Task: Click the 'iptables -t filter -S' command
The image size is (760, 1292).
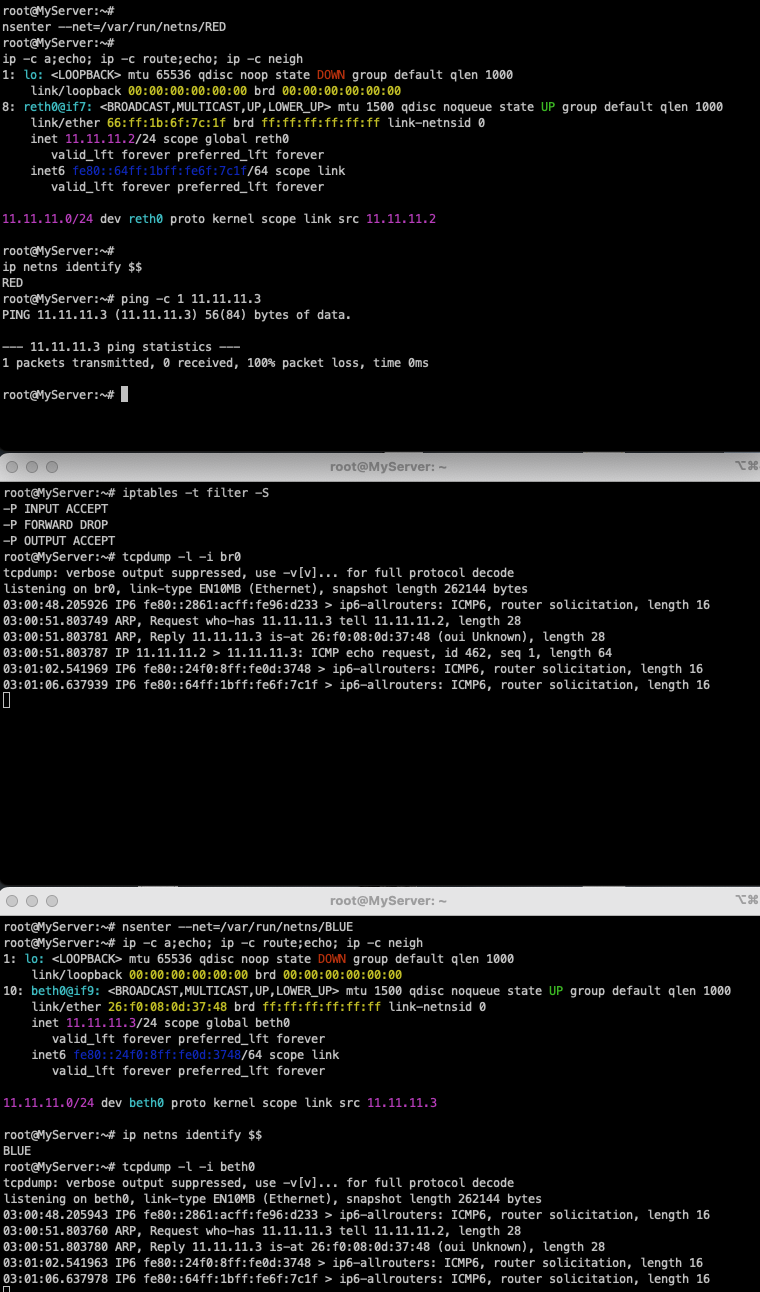Action: [x=195, y=493]
